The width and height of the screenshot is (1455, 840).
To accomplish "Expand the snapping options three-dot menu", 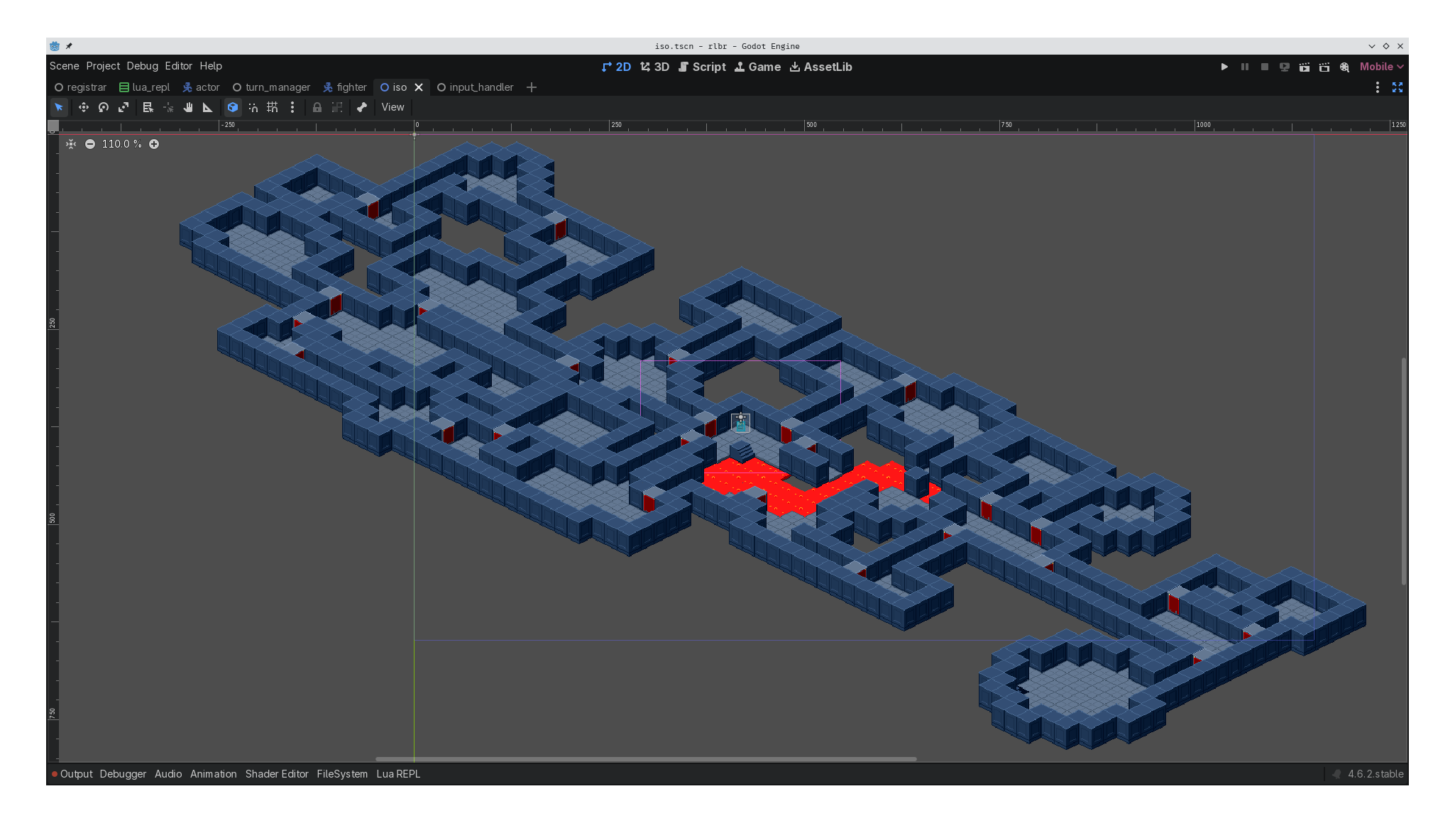I will point(292,107).
